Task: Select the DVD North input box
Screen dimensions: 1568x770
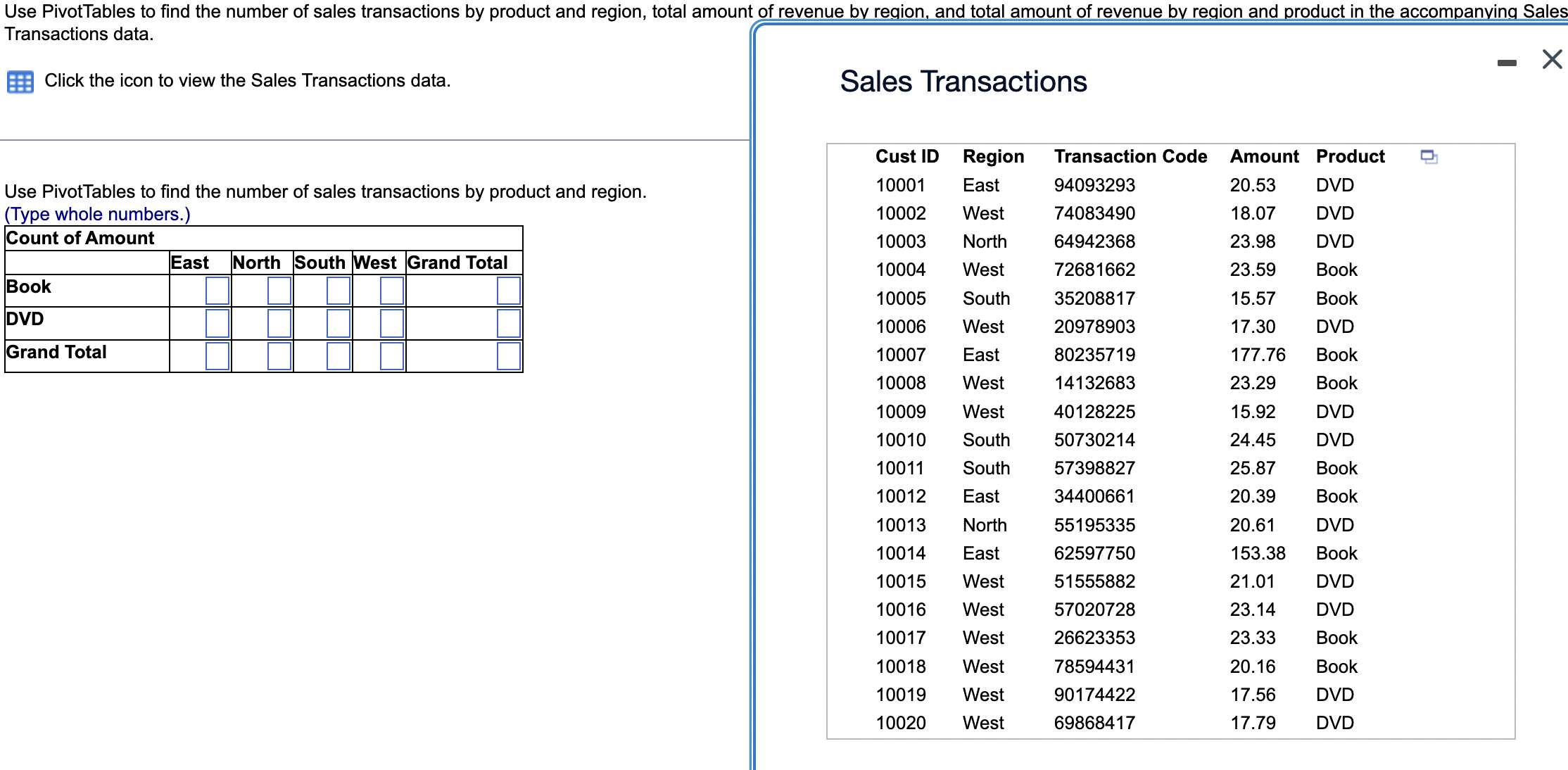Action: coord(281,323)
